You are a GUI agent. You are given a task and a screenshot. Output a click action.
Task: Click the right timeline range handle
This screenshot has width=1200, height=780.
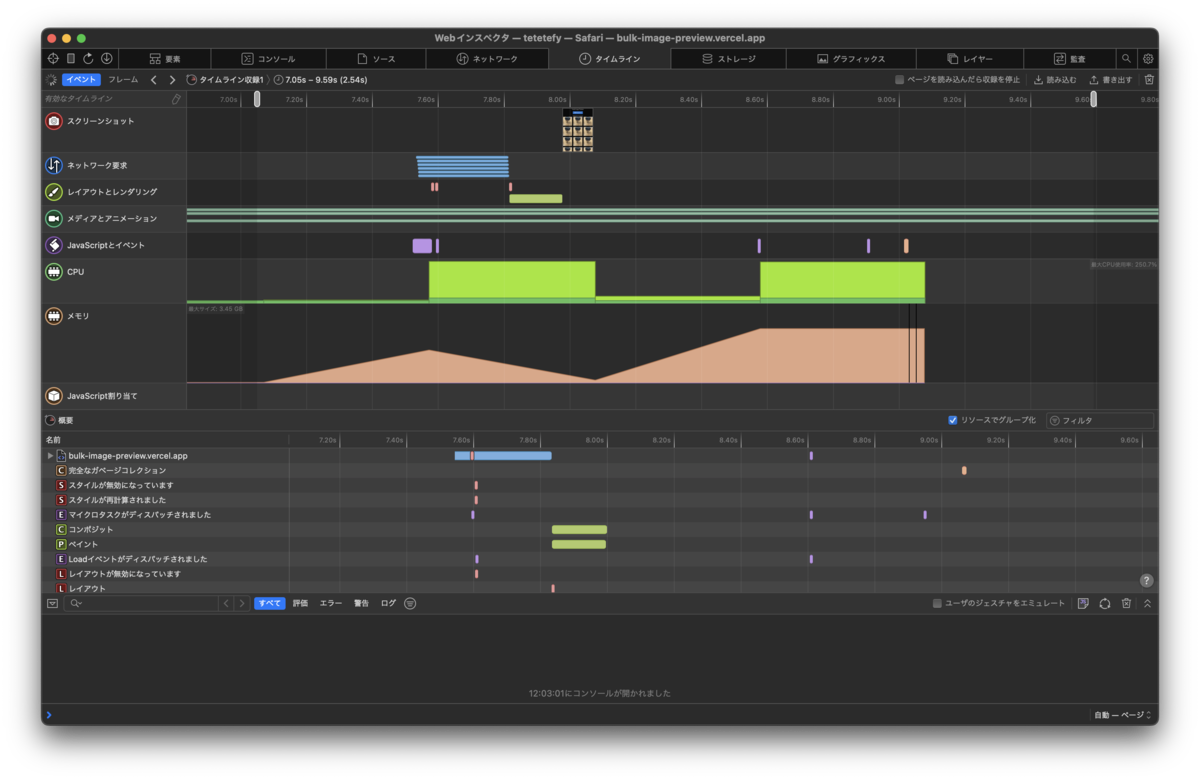pyautogui.click(x=1093, y=99)
